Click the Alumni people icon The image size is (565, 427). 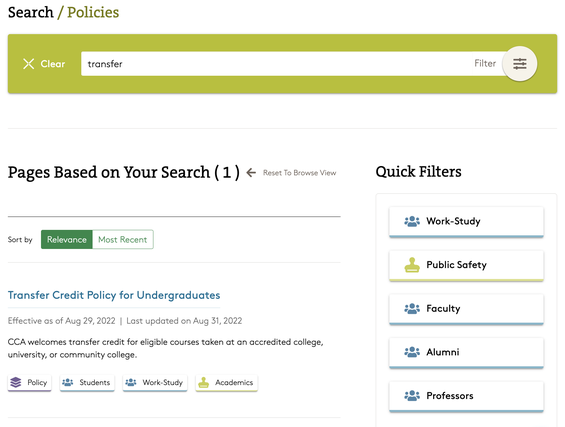pos(412,352)
